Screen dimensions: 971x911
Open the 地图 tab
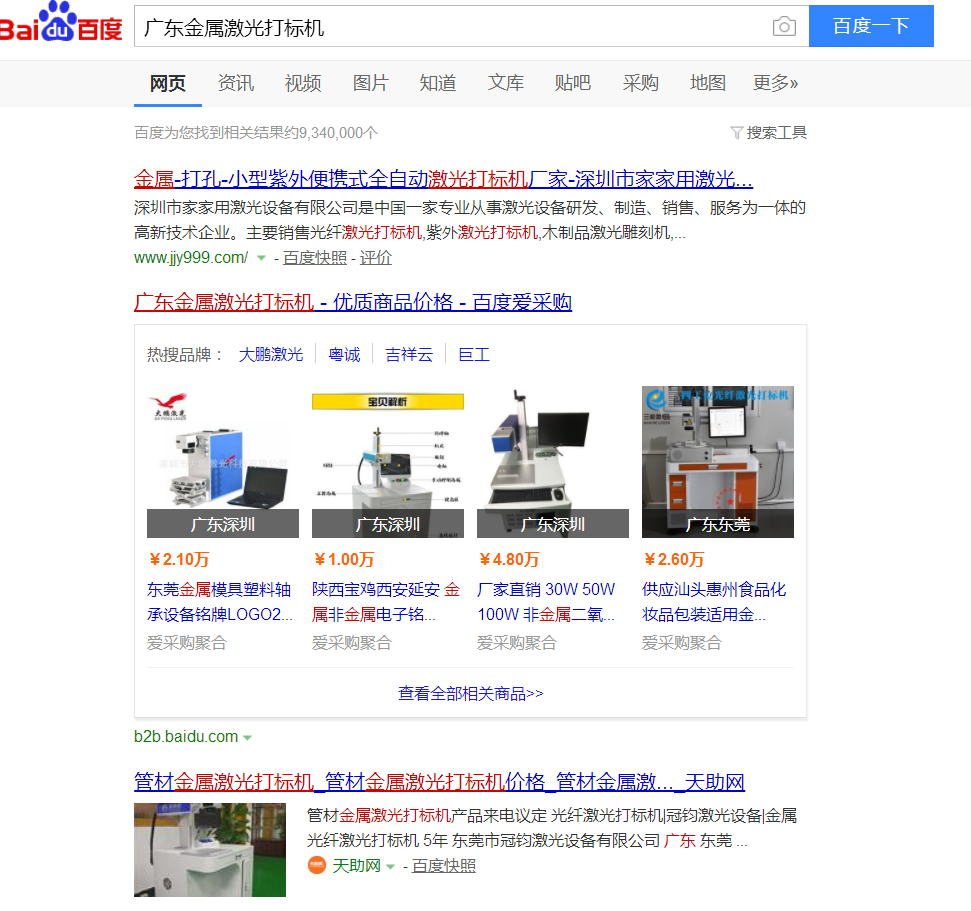tap(708, 83)
